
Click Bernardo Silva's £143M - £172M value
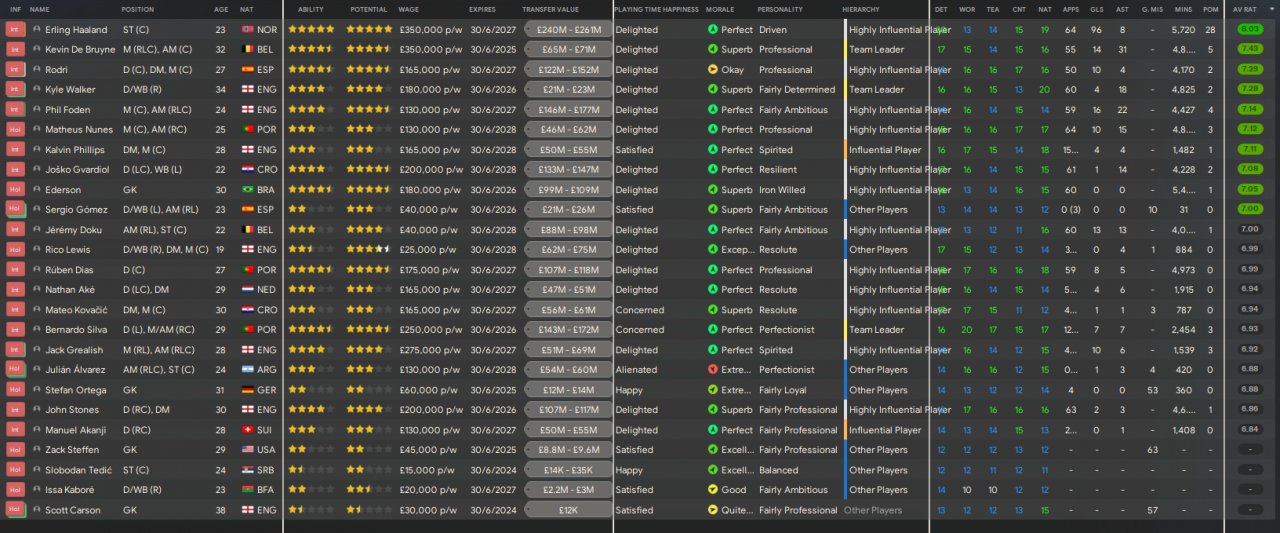pyautogui.click(x=569, y=330)
